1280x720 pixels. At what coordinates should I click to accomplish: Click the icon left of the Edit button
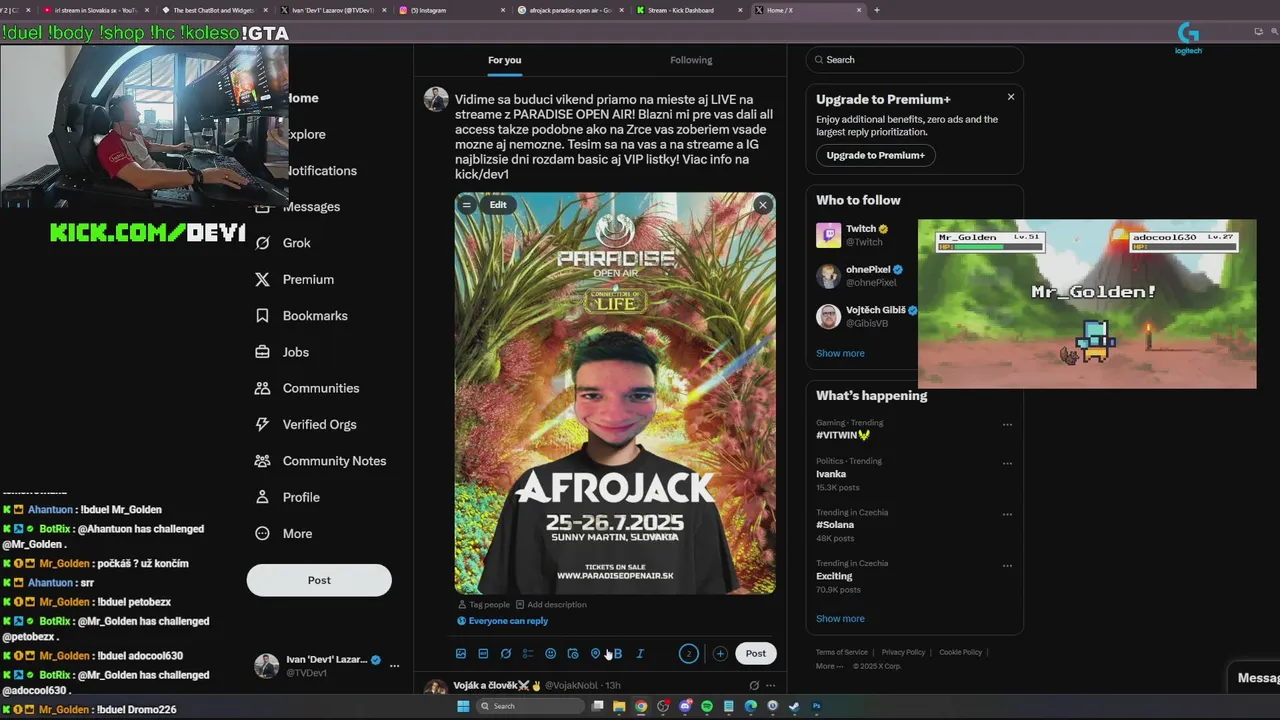(x=466, y=205)
